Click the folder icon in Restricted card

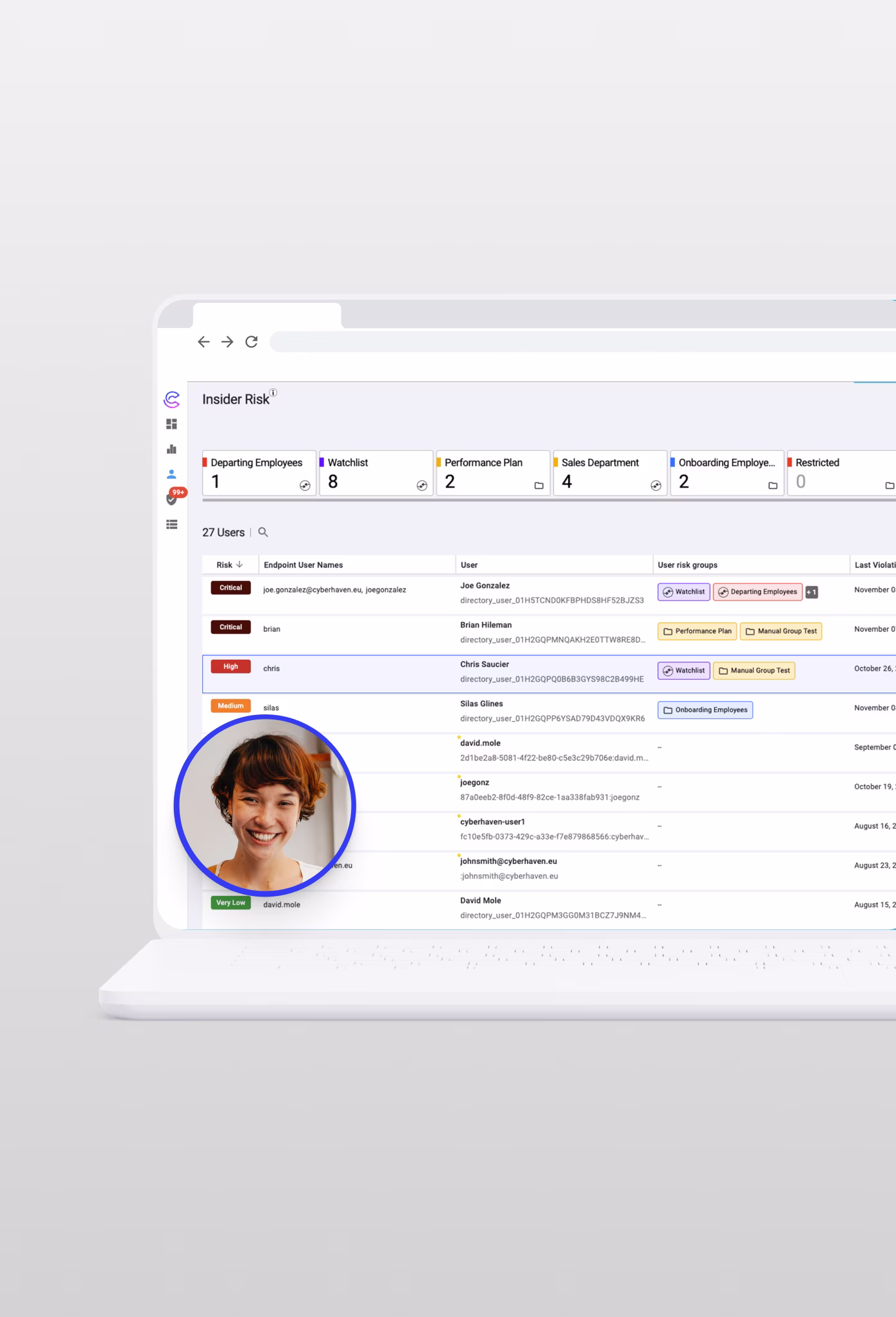click(890, 486)
